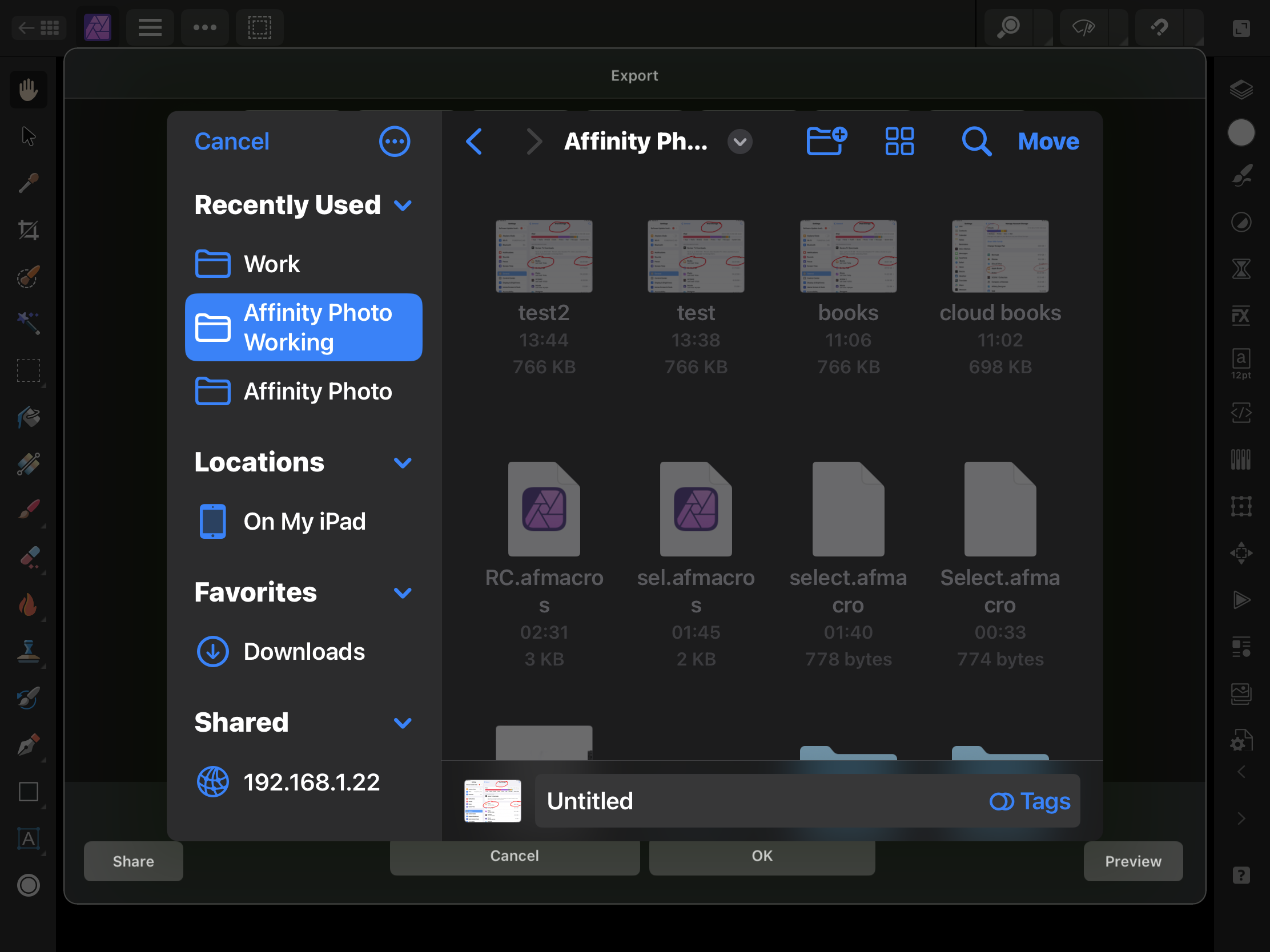
Task: Click the Share button
Action: (x=133, y=861)
